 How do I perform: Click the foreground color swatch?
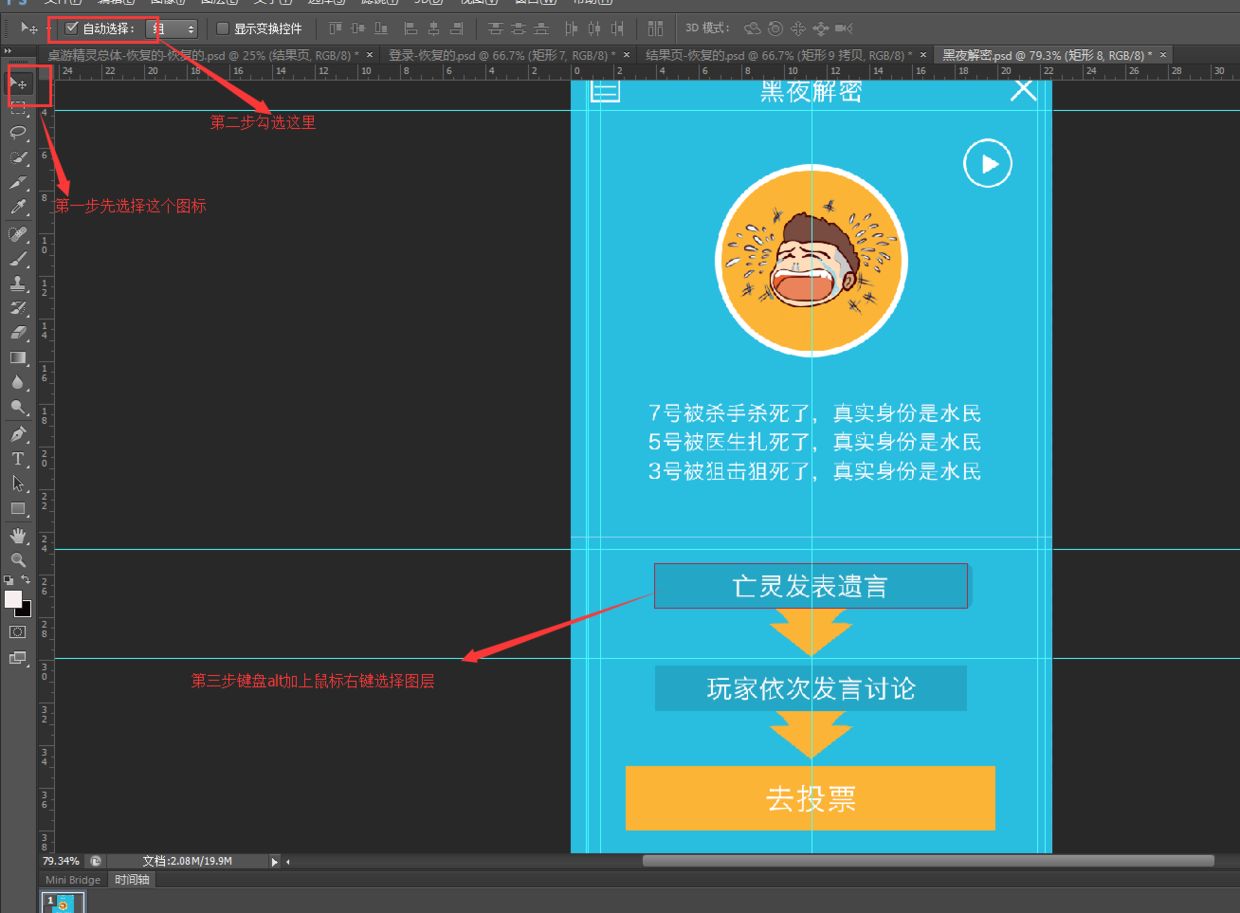pyautogui.click(x=12, y=596)
